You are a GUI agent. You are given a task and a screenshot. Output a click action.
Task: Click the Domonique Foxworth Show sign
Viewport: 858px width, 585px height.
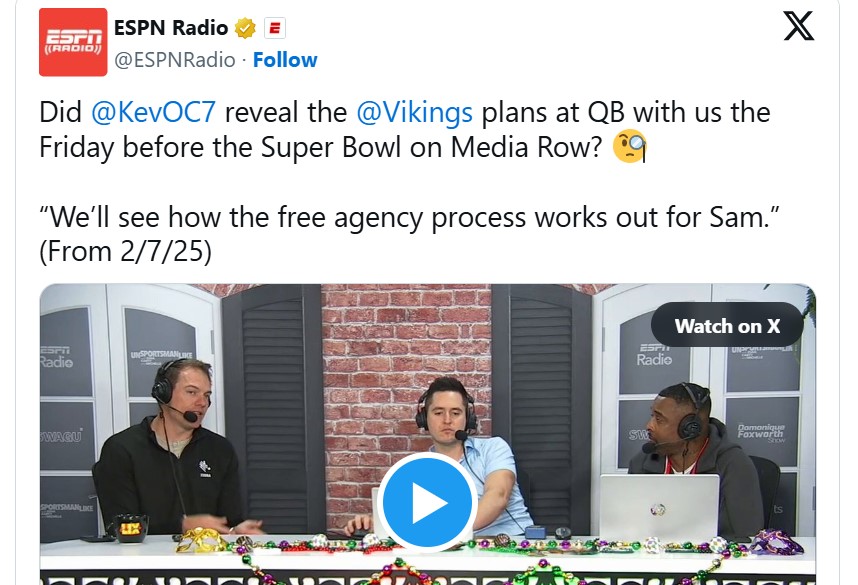point(761,431)
